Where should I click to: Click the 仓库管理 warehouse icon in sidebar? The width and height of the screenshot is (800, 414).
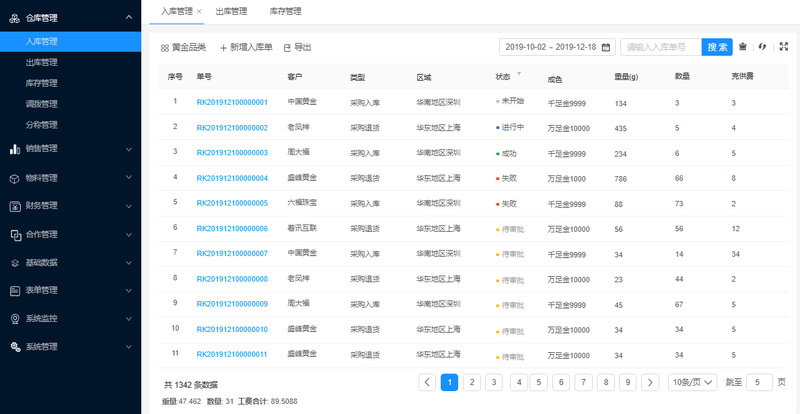[x=15, y=18]
